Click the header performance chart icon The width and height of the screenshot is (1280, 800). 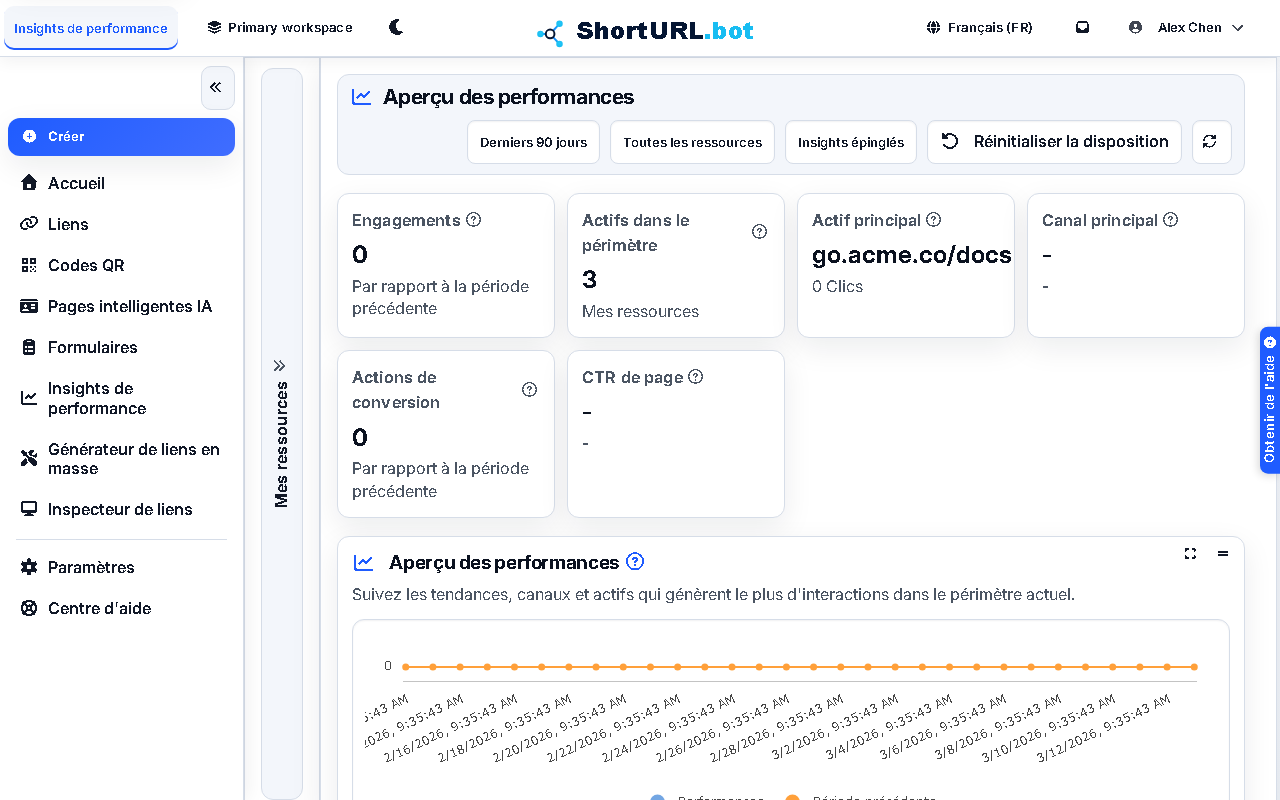362,97
